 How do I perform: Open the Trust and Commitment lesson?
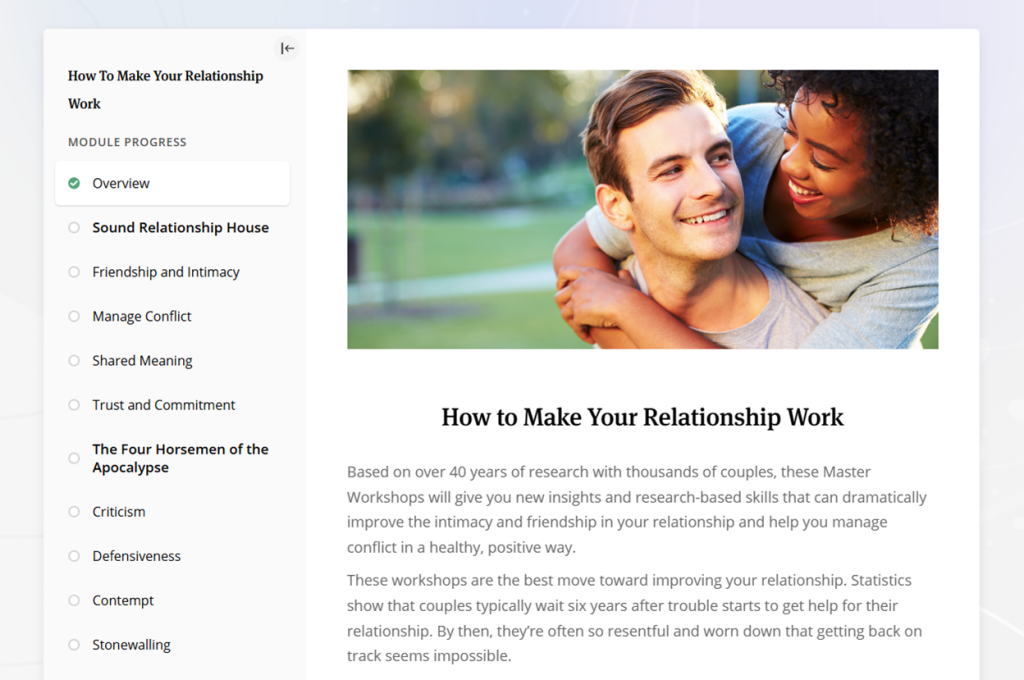pyautogui.click(x=163, y=405)
